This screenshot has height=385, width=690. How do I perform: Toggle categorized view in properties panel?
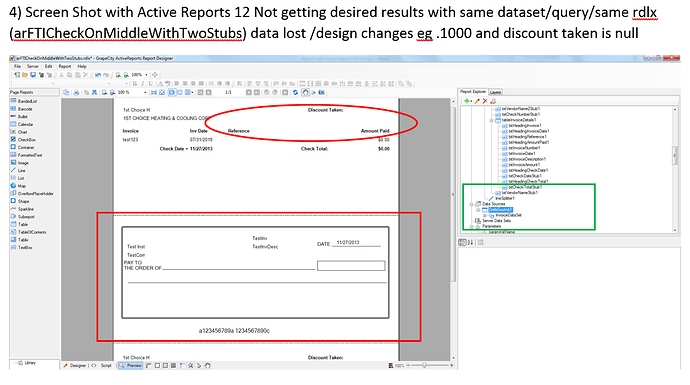(x=462, y=242)
